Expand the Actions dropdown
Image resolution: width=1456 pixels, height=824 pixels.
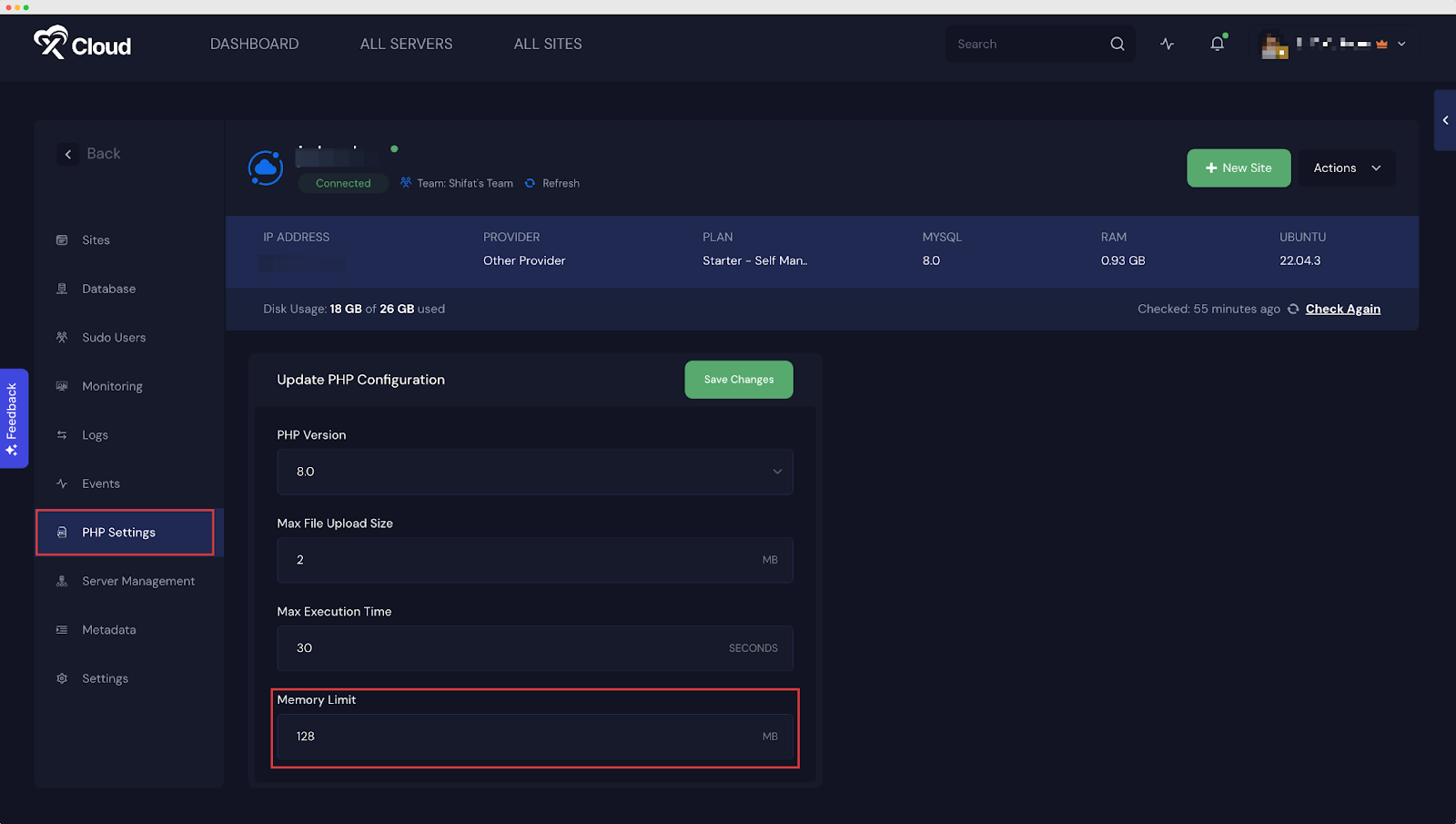tap(1346, 168)
